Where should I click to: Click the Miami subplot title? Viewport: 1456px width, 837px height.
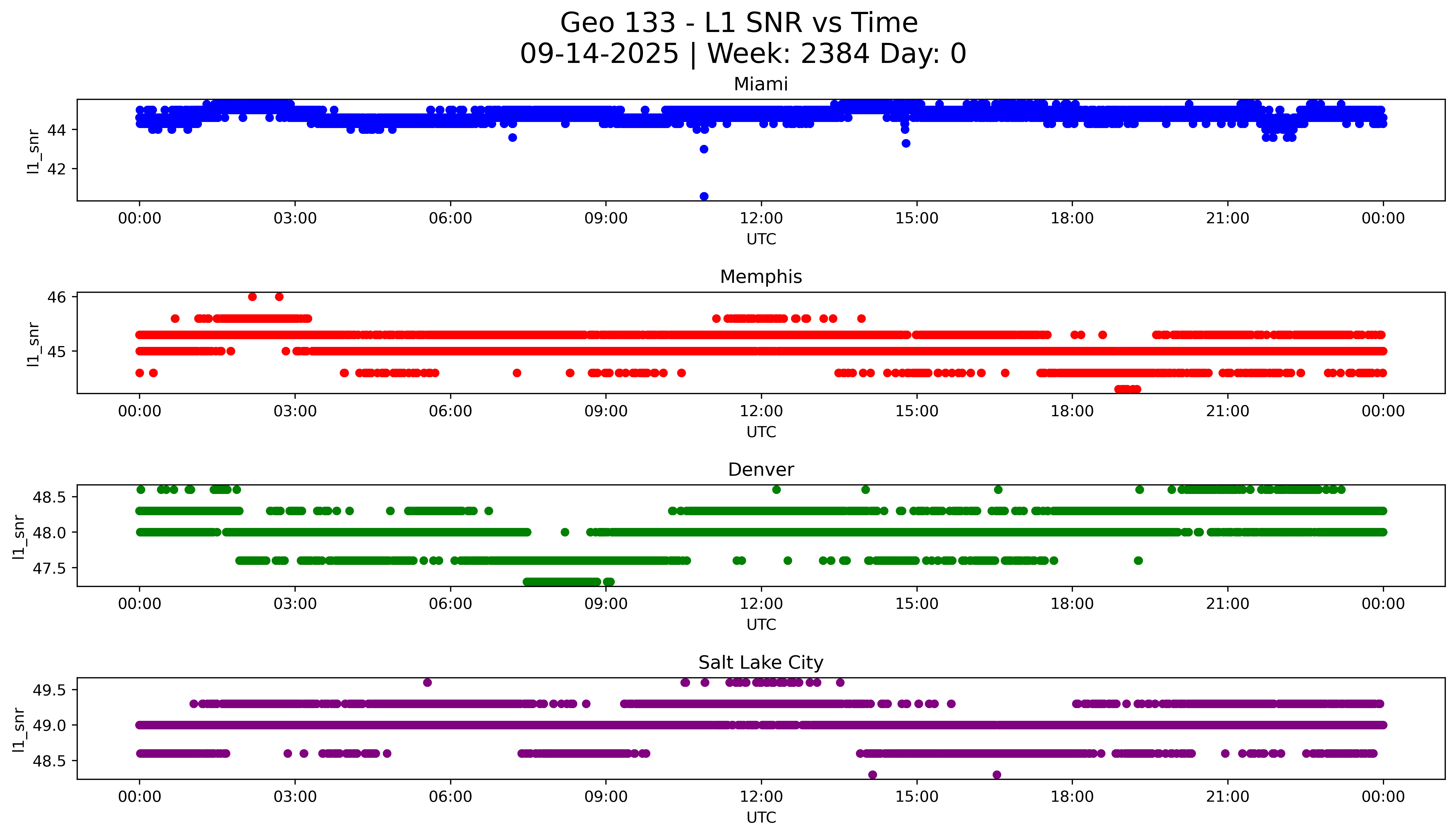click(760, 84)
